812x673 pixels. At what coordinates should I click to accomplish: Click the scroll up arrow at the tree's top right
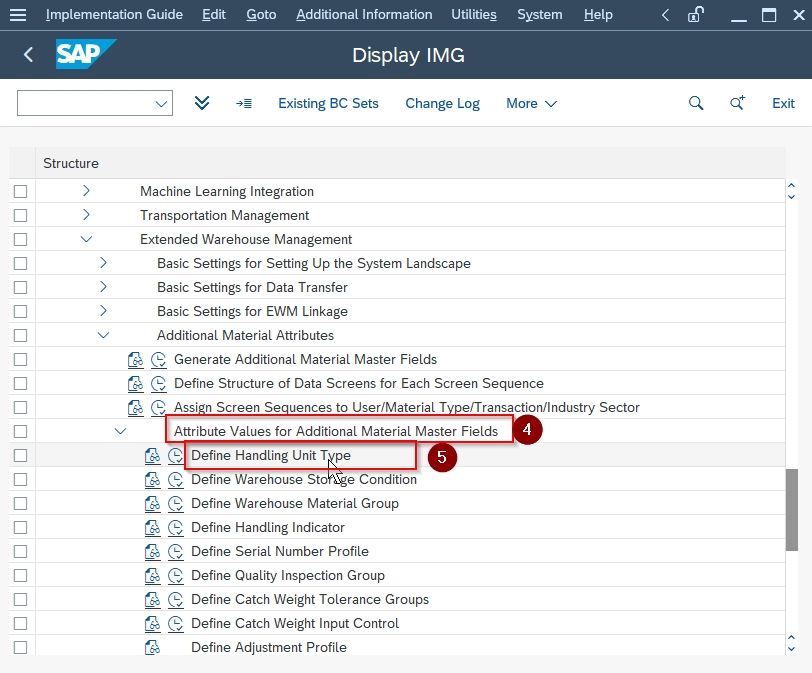pyautogui.click(x=791, y=185)
